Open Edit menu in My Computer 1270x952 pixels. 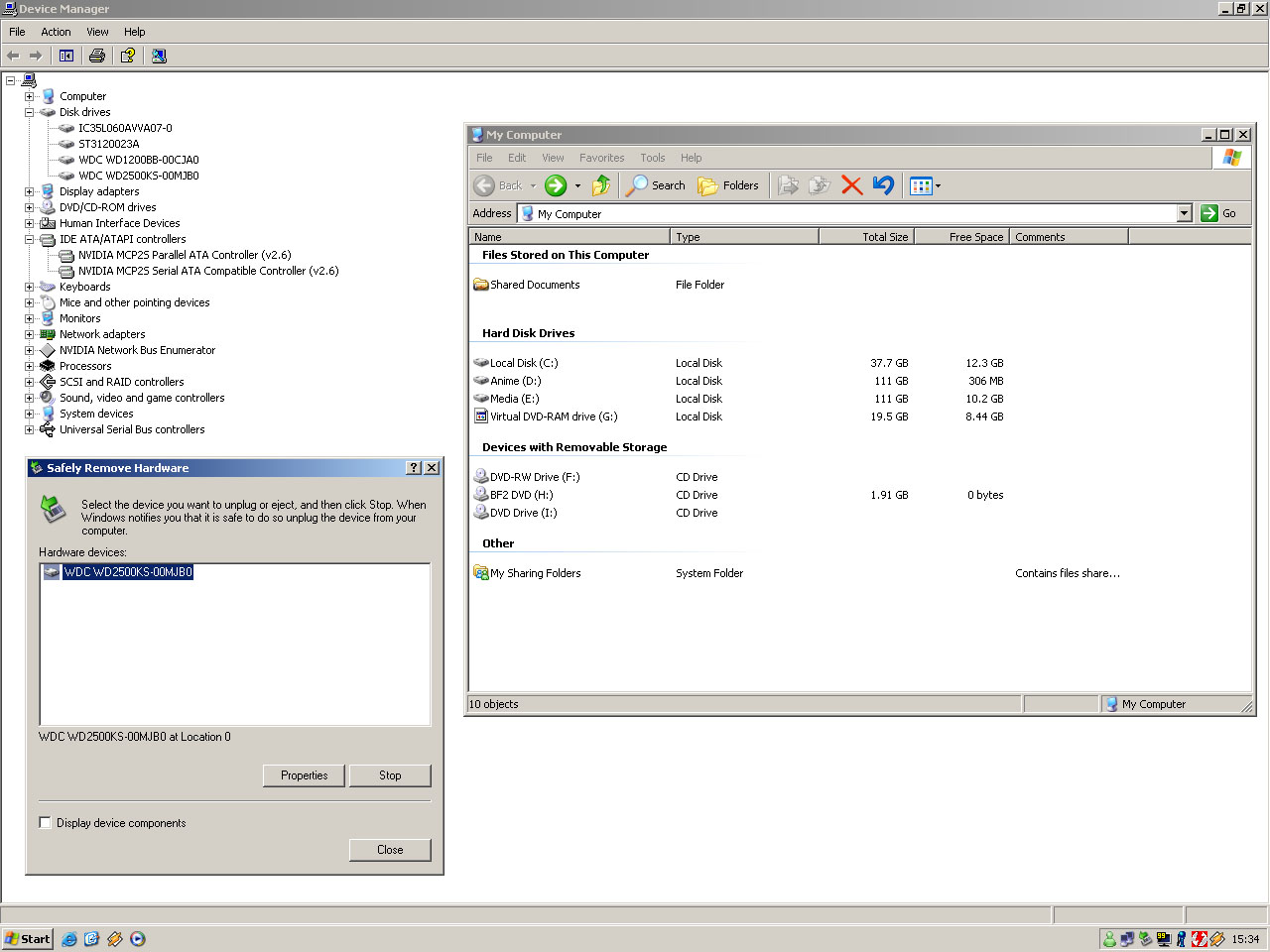click(517, 158)
